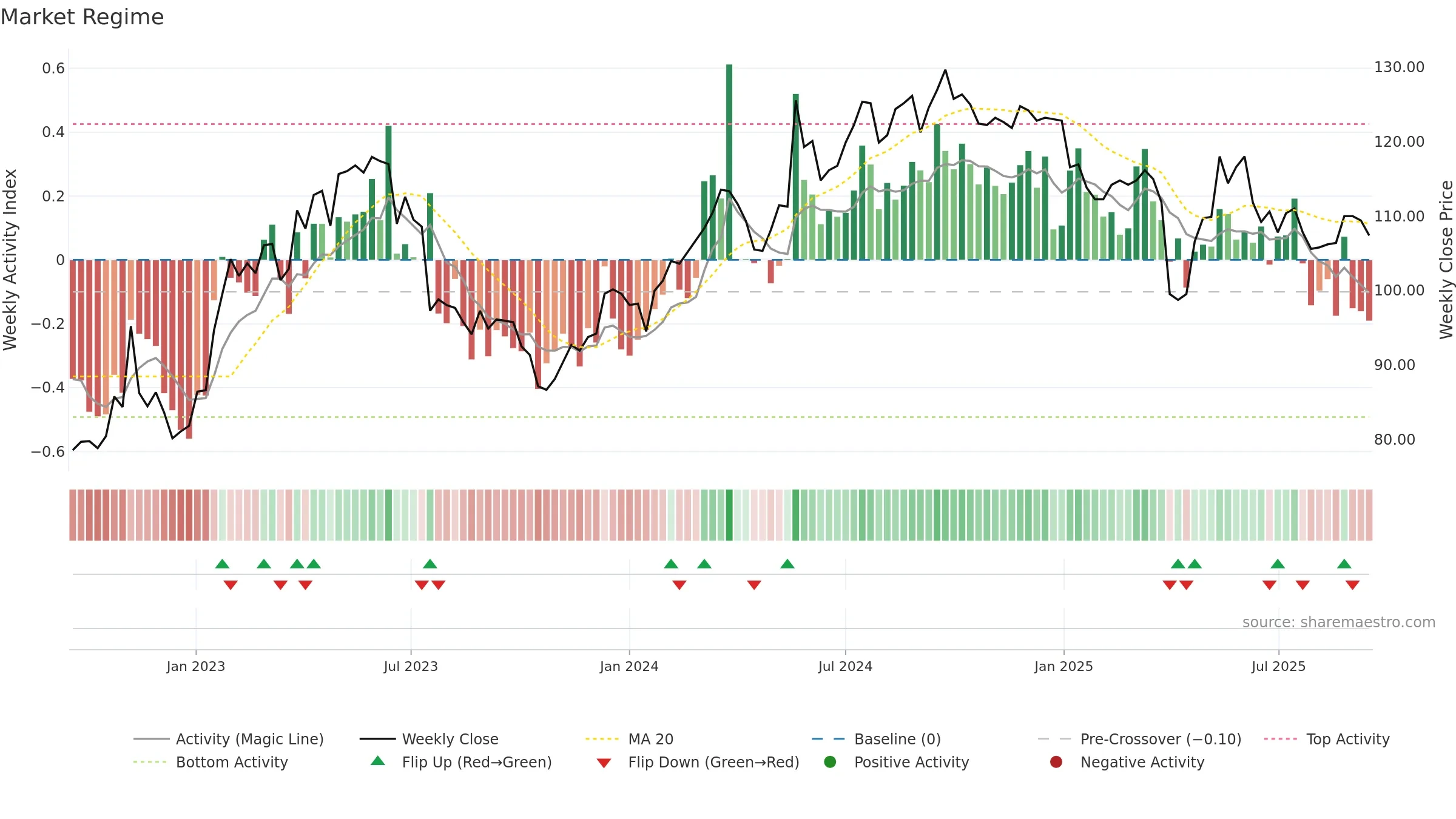
Task: Click the 100.00 price axis value
Action: (x=1399, y=291)
